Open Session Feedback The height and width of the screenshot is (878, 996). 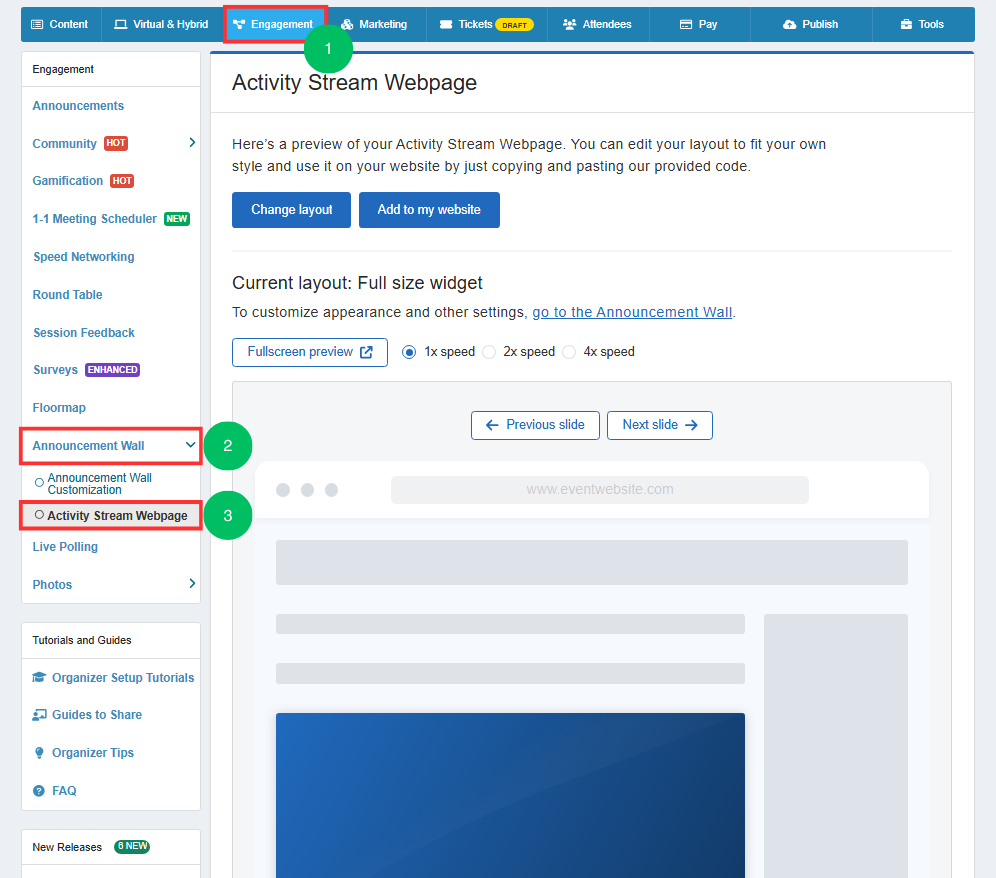coord(84,333)
